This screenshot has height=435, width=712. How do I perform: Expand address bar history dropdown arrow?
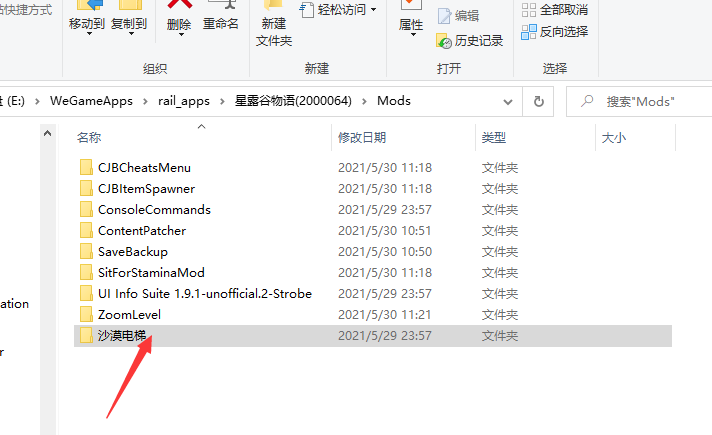[x=508, y=102]
